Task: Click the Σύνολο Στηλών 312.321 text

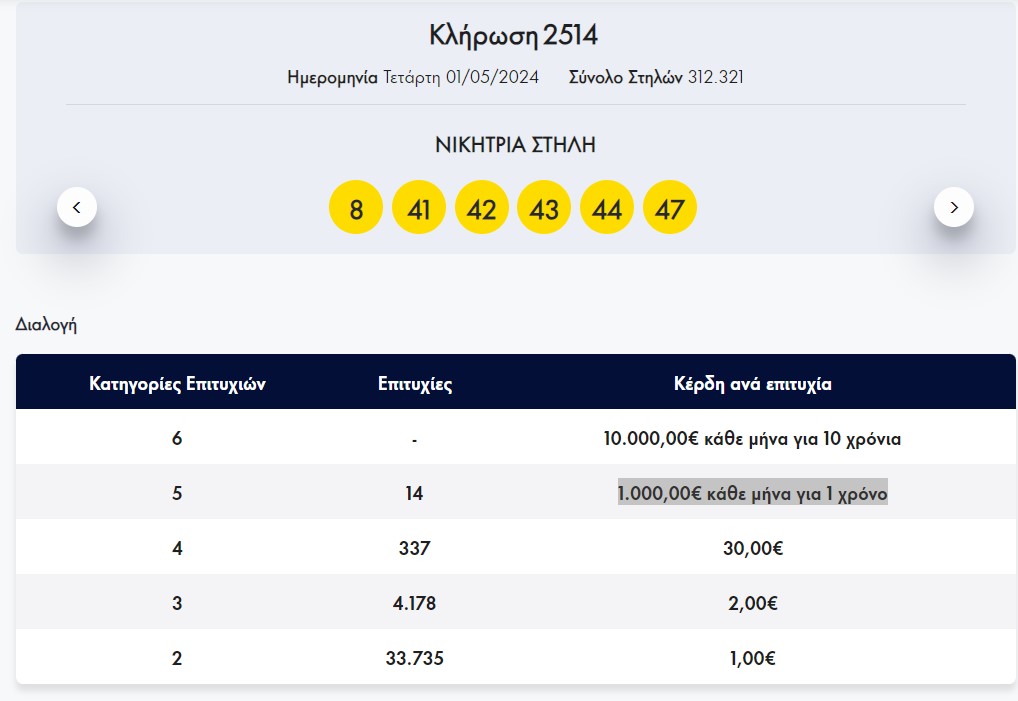Action: point(656,77)
